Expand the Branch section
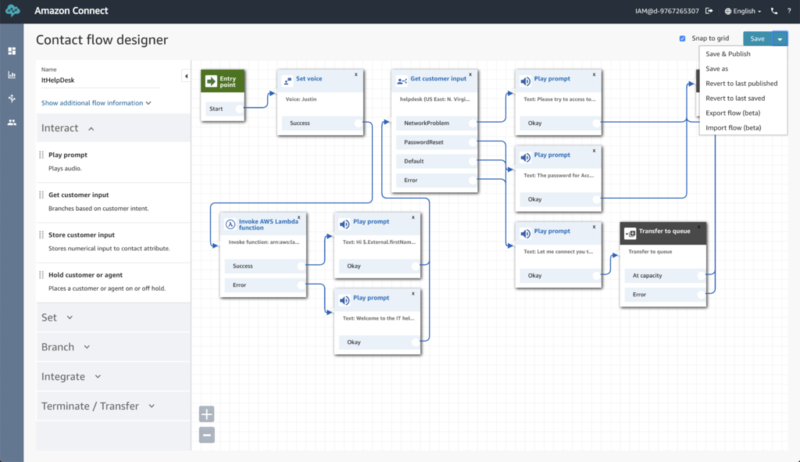Image resolution: width=800 pixels, height=462 pixels. point(87,347)
